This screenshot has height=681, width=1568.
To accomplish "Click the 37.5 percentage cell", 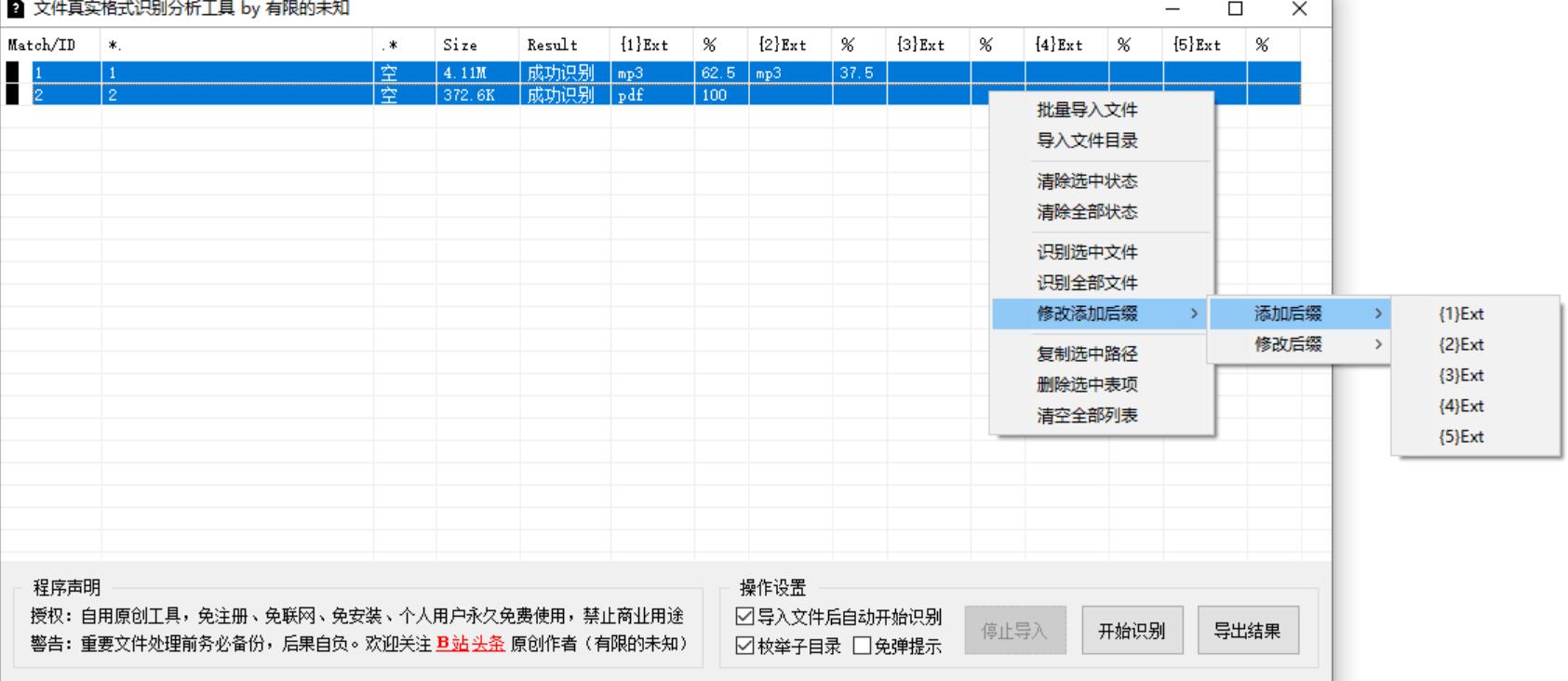I will point(860,73).
